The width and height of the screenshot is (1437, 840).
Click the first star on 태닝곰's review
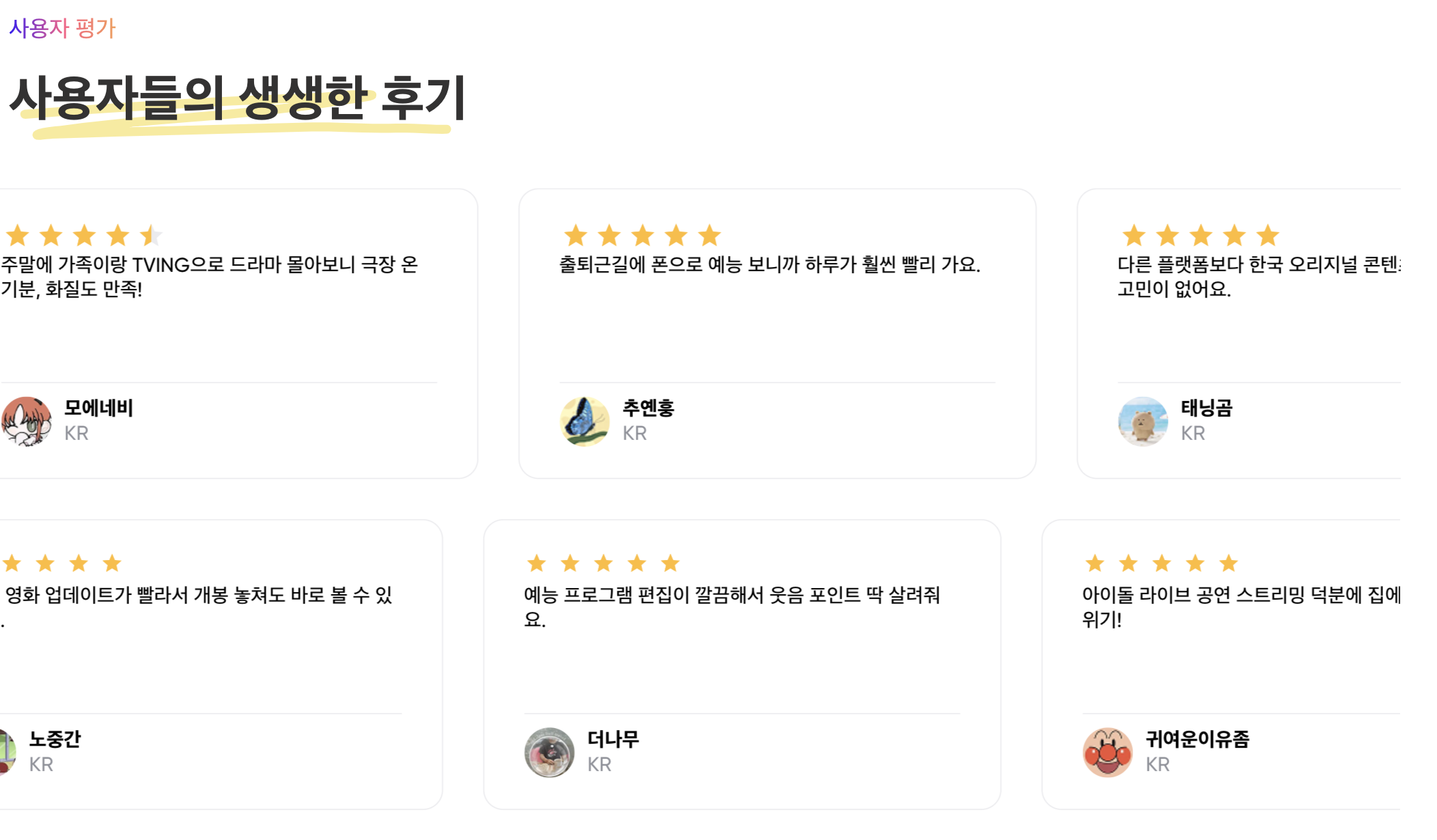pyautogui.click(x=1134, y=236)
